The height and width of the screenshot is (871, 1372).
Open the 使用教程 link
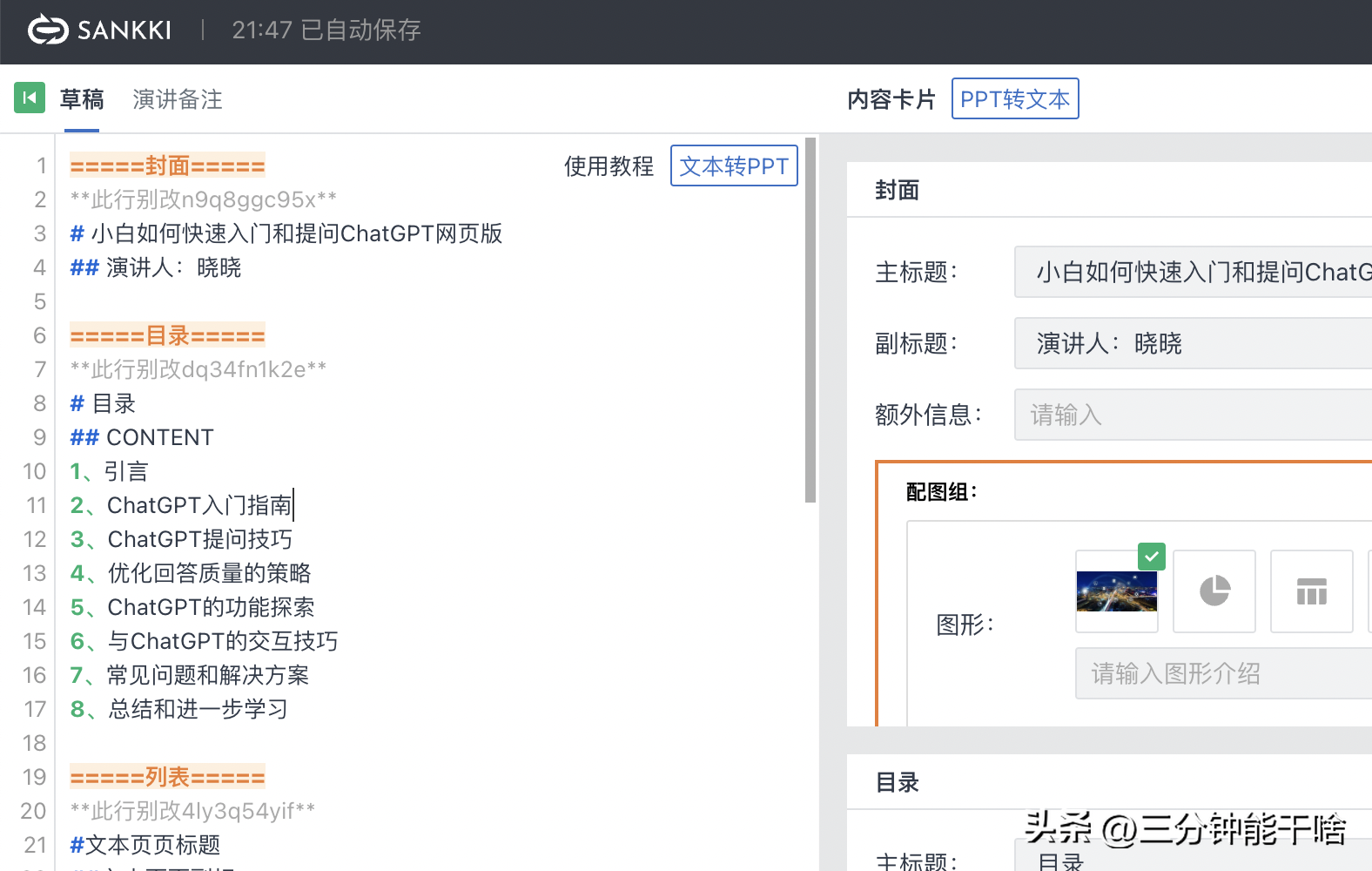(x=609, y=165)
